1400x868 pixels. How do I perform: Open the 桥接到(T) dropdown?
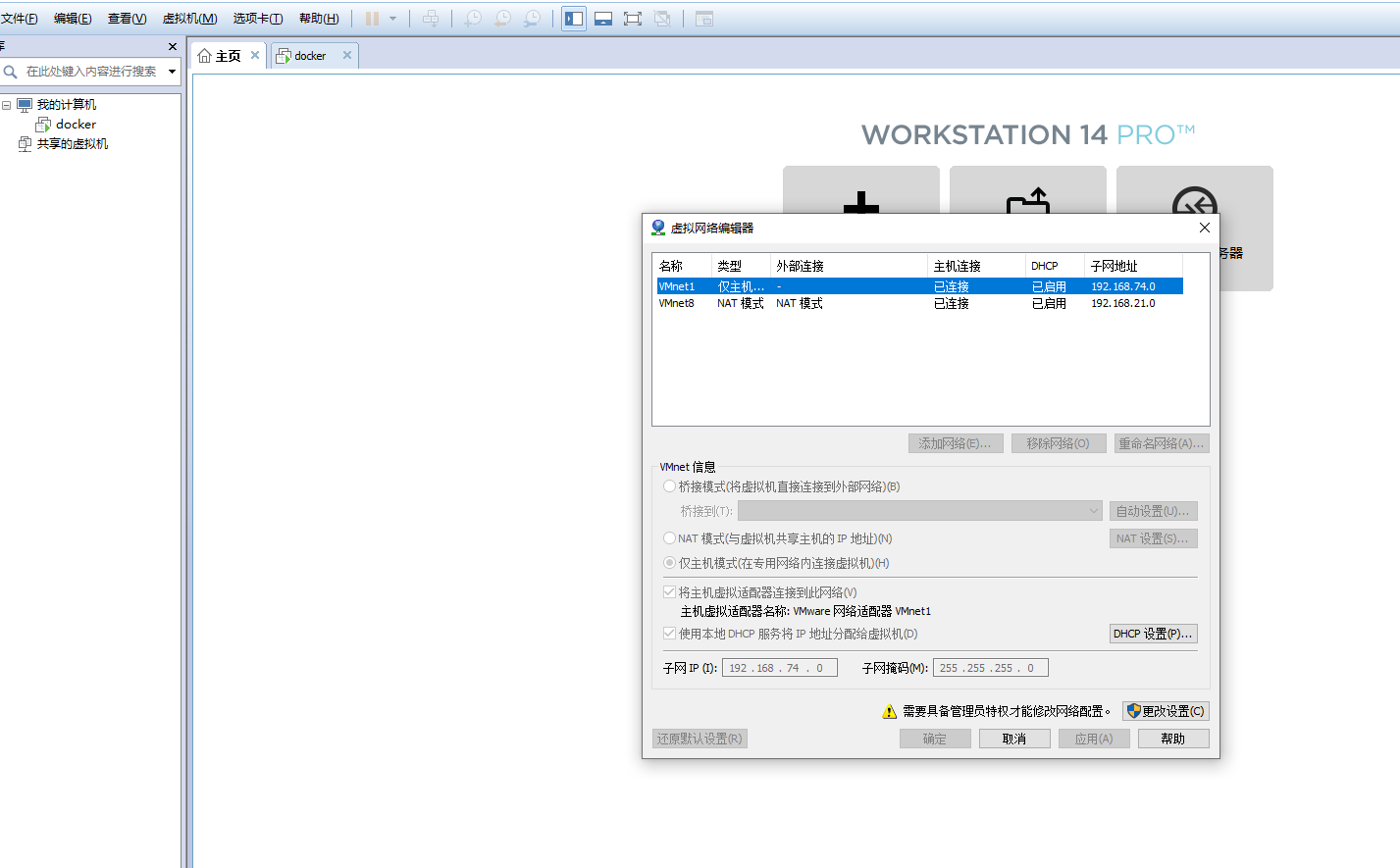tap(920, 511)
